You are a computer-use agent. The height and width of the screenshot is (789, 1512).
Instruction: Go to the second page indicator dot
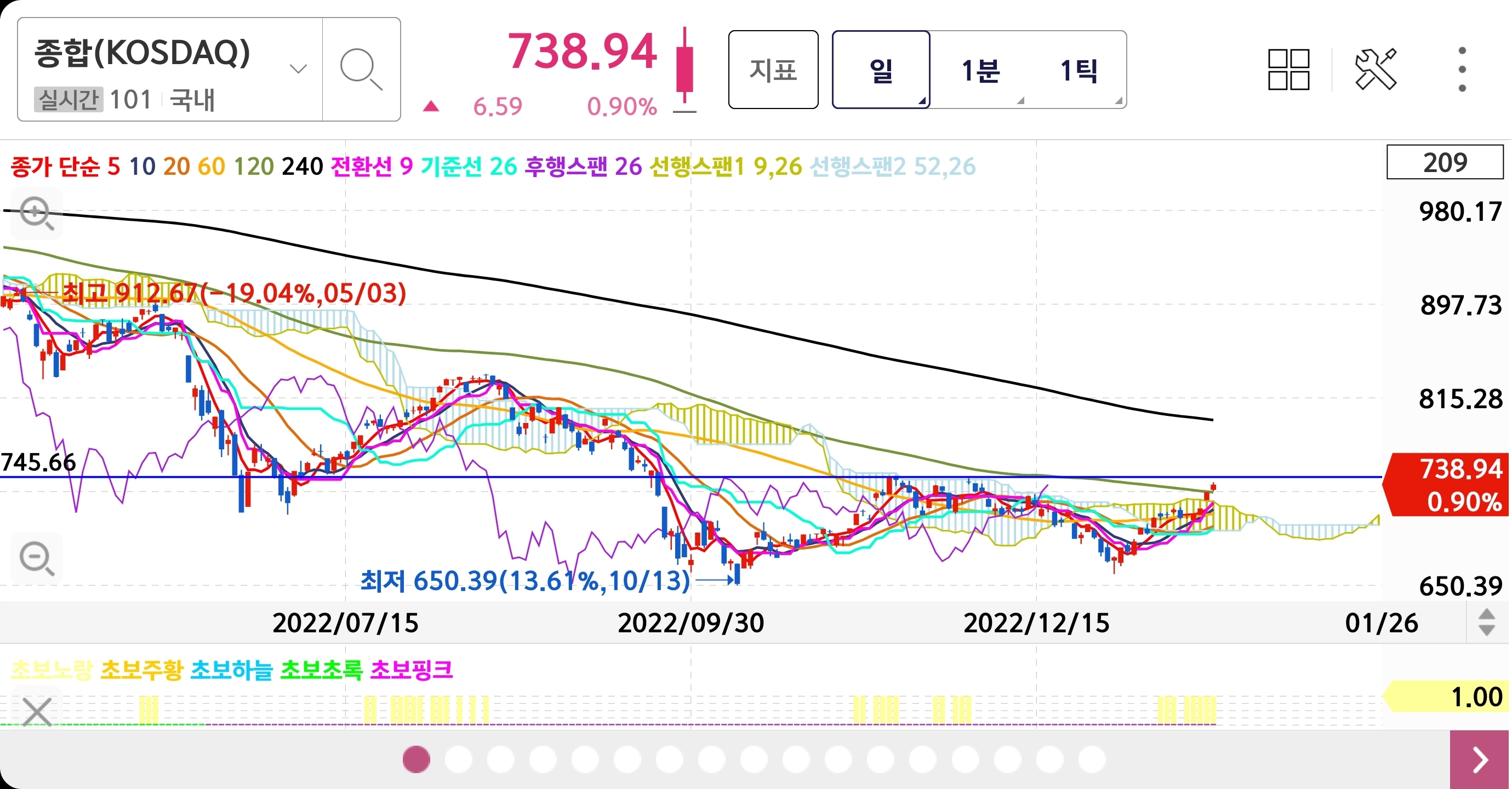coord(458,759)
